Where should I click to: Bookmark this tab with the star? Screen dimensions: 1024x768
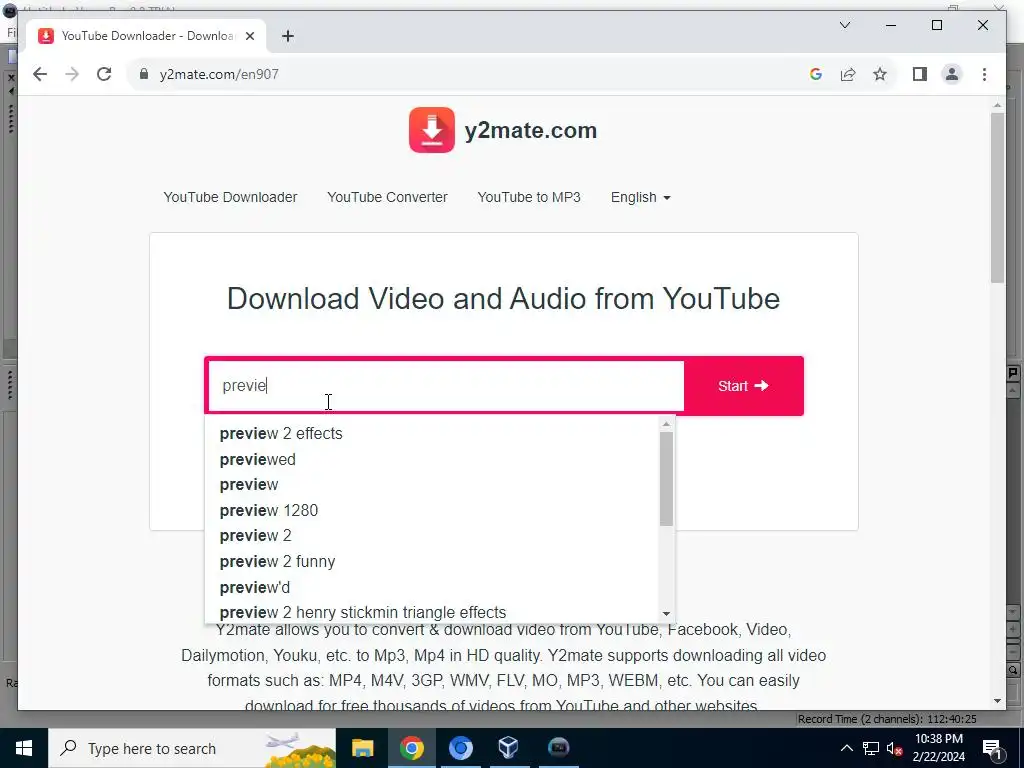click(x=880, y=74)
